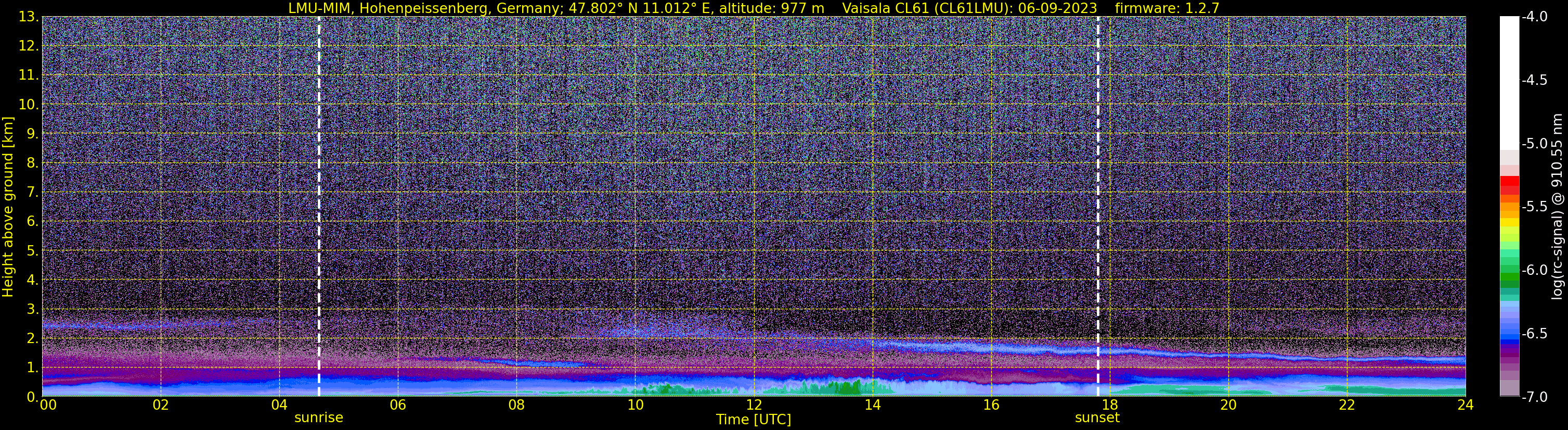The image size is (1568, 430).
Task: Click the '2.' height tick label
Action: coord(32,339)
